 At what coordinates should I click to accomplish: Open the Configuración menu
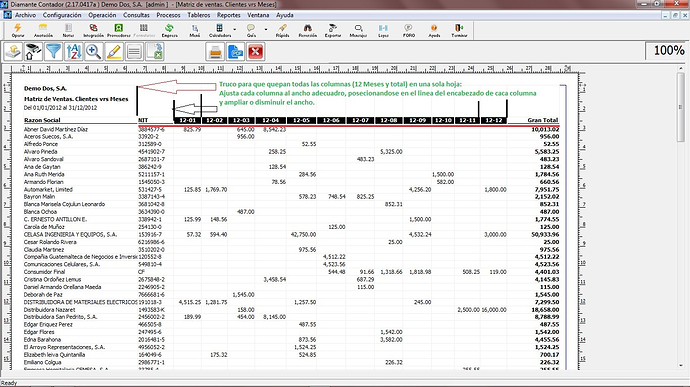coord(62,15)
